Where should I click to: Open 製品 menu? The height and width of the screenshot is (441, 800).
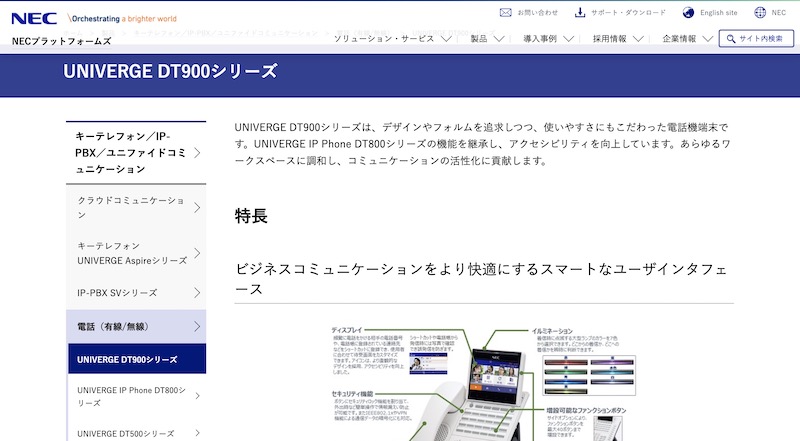(x=479, y=39)
